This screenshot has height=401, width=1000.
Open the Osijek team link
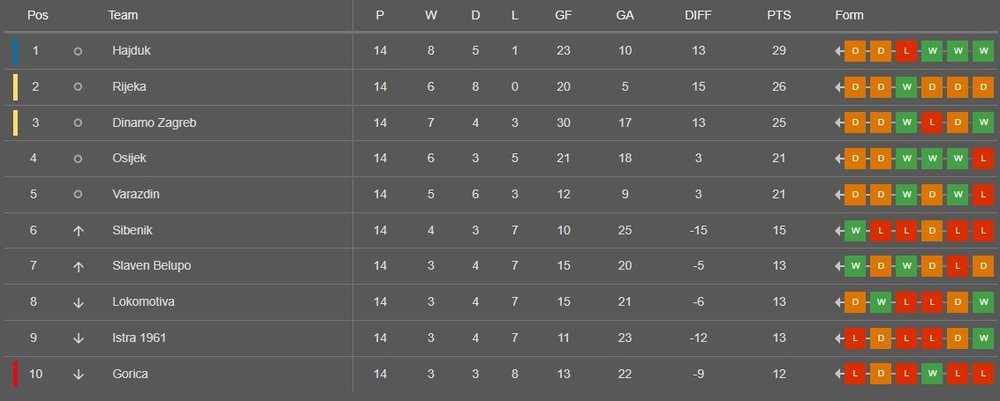coord(129,159)
